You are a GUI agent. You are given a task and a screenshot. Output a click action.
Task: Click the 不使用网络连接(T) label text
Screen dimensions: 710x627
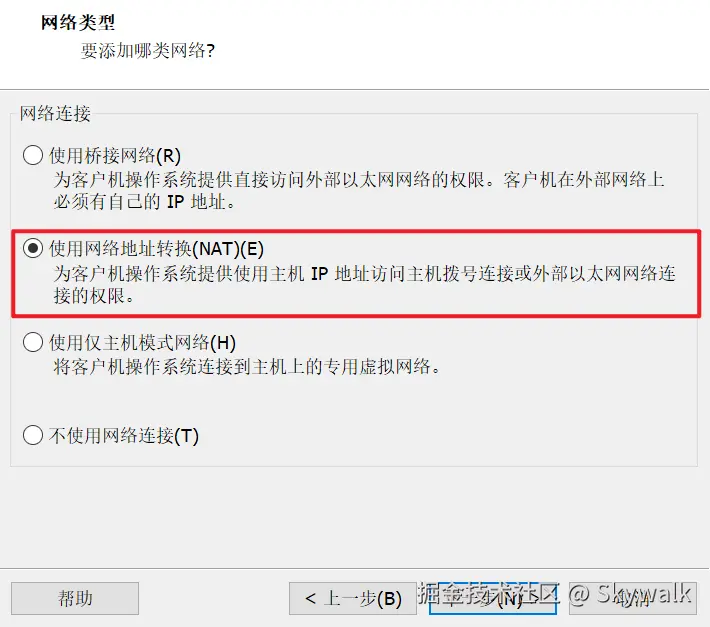point(124,436)
